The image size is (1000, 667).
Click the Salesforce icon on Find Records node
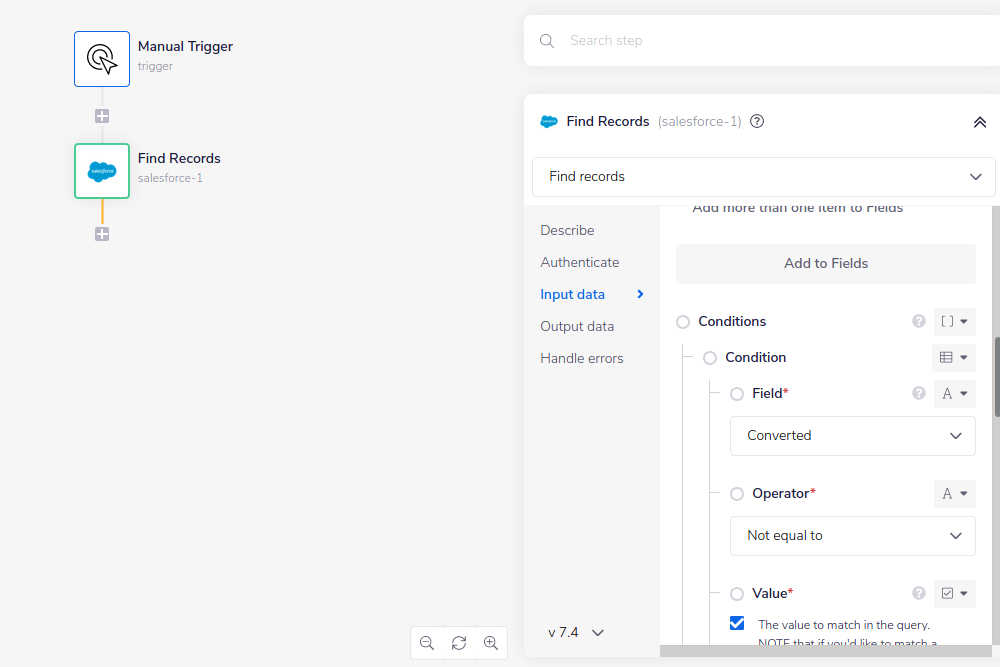101,171
